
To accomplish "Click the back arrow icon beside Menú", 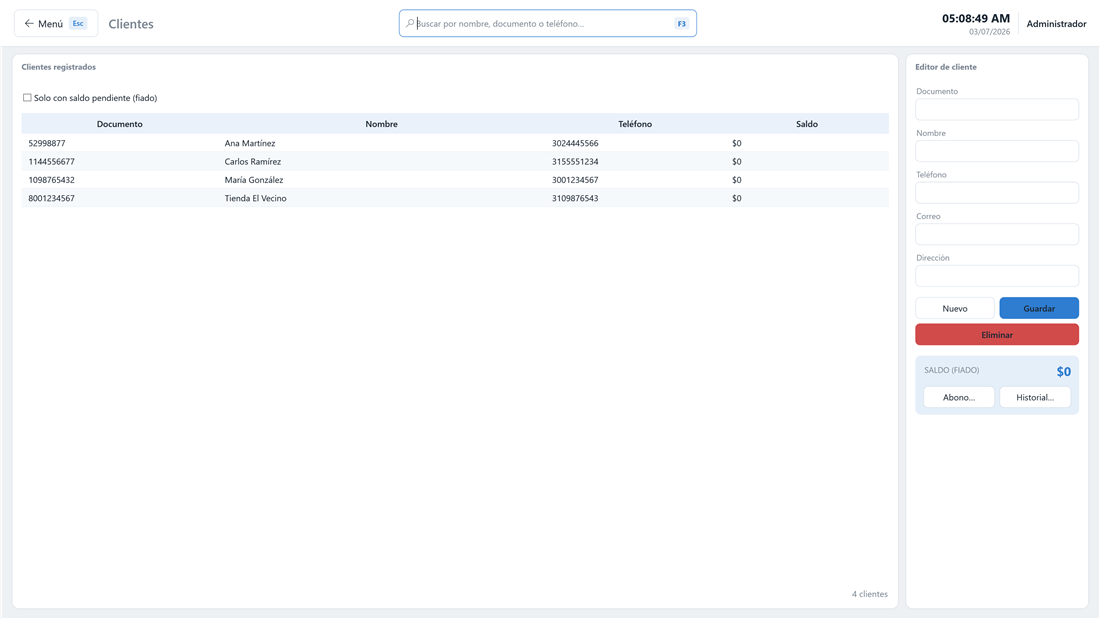I will (x=29, y=23).
